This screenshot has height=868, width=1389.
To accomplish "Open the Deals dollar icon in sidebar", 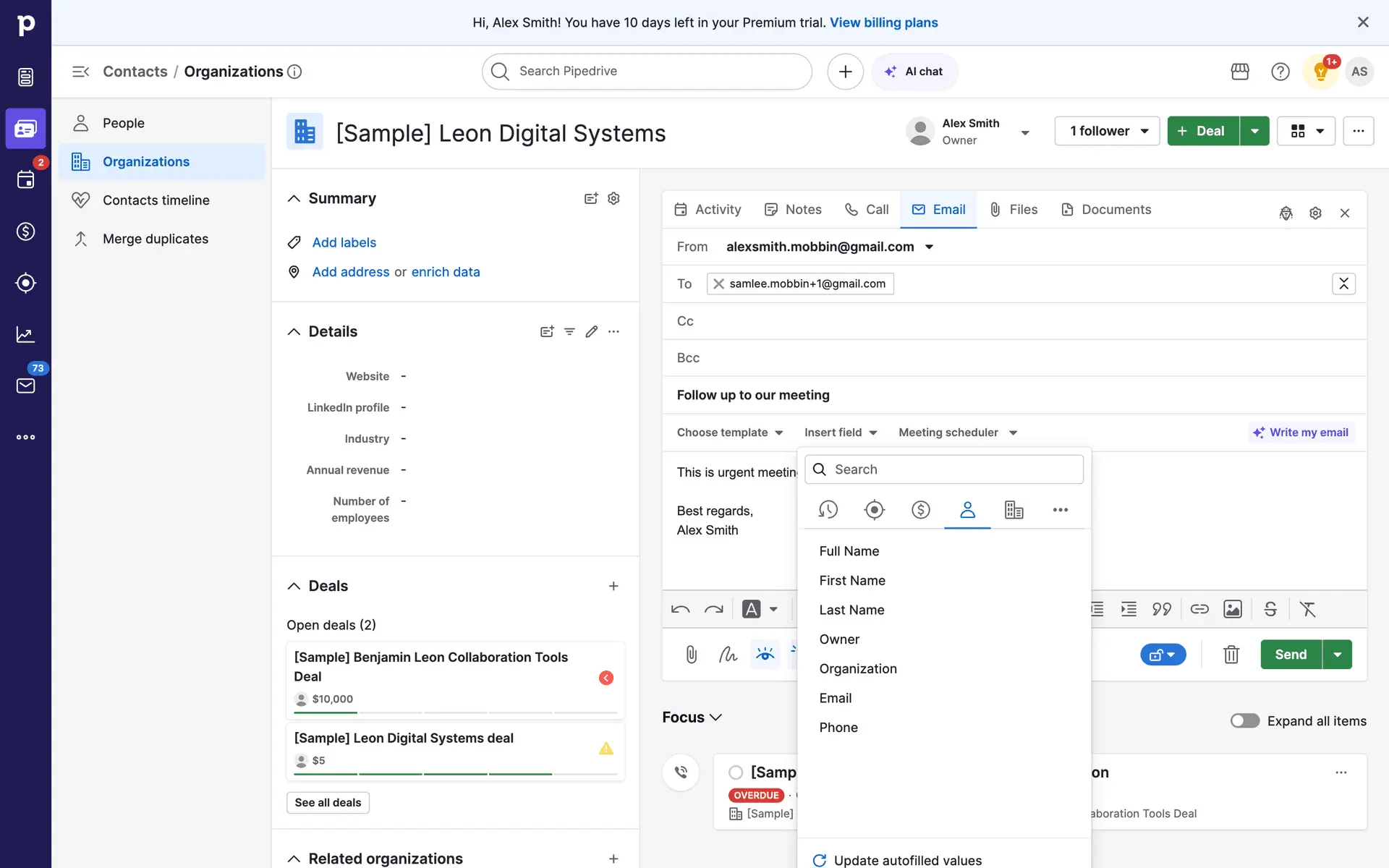I will click(x=25, y=231).
